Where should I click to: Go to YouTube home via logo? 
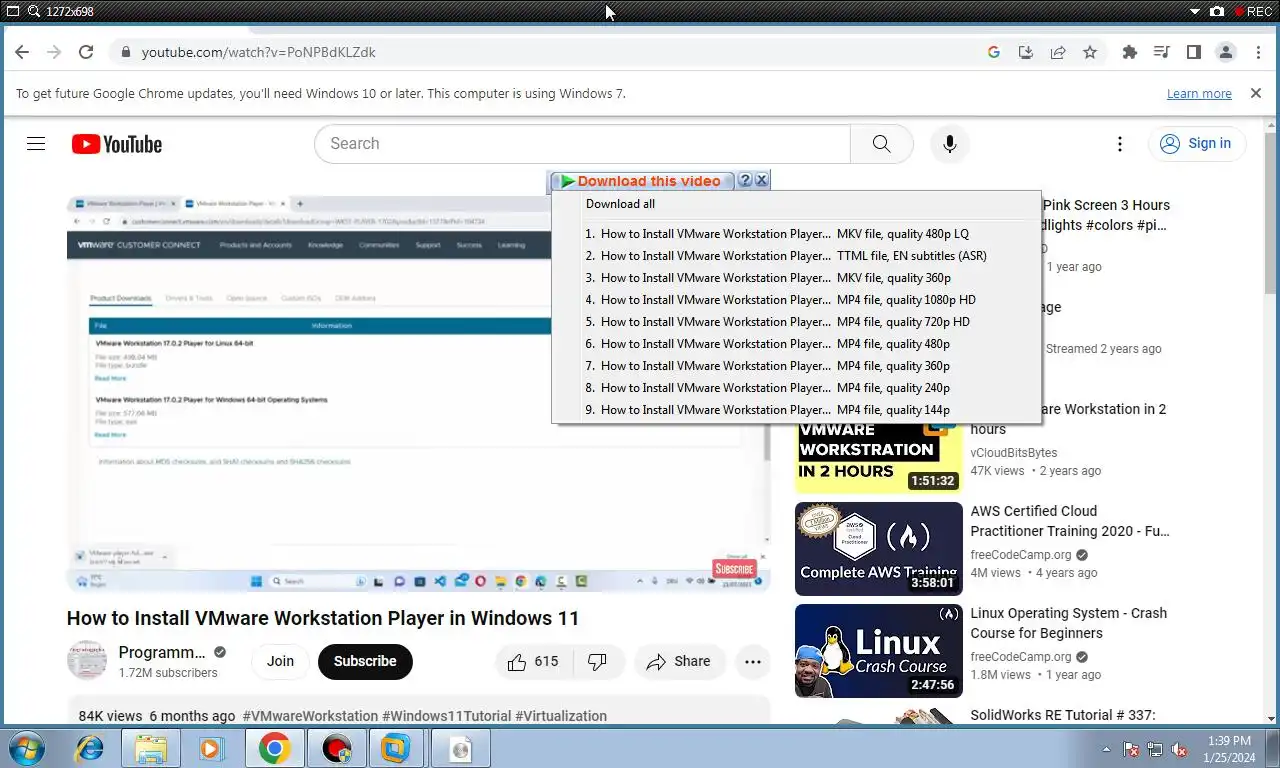(x=117, y=144)
